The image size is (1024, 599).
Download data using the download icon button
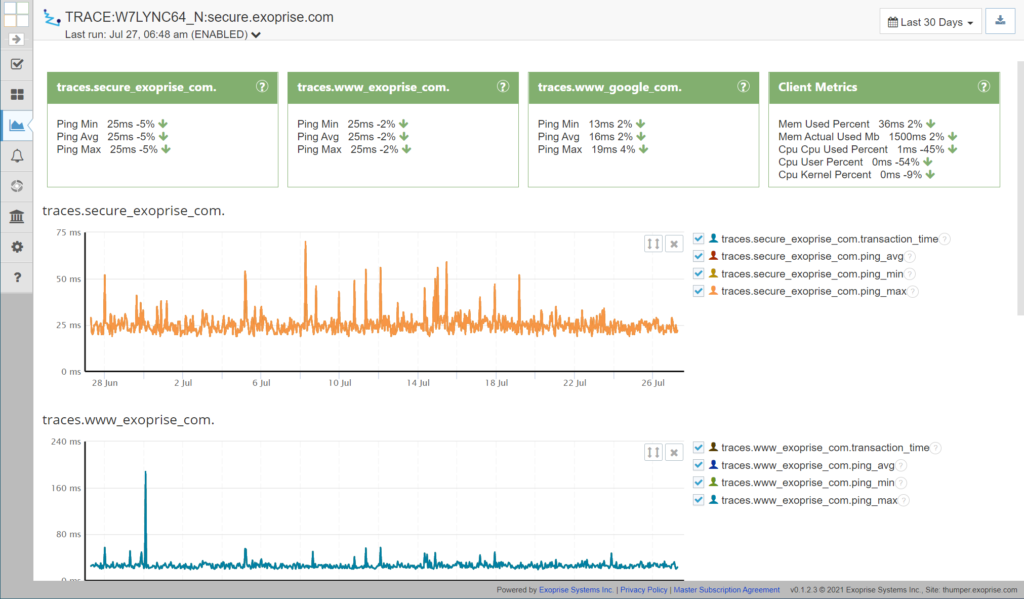pyautogui.click(x=1000, y=22)
